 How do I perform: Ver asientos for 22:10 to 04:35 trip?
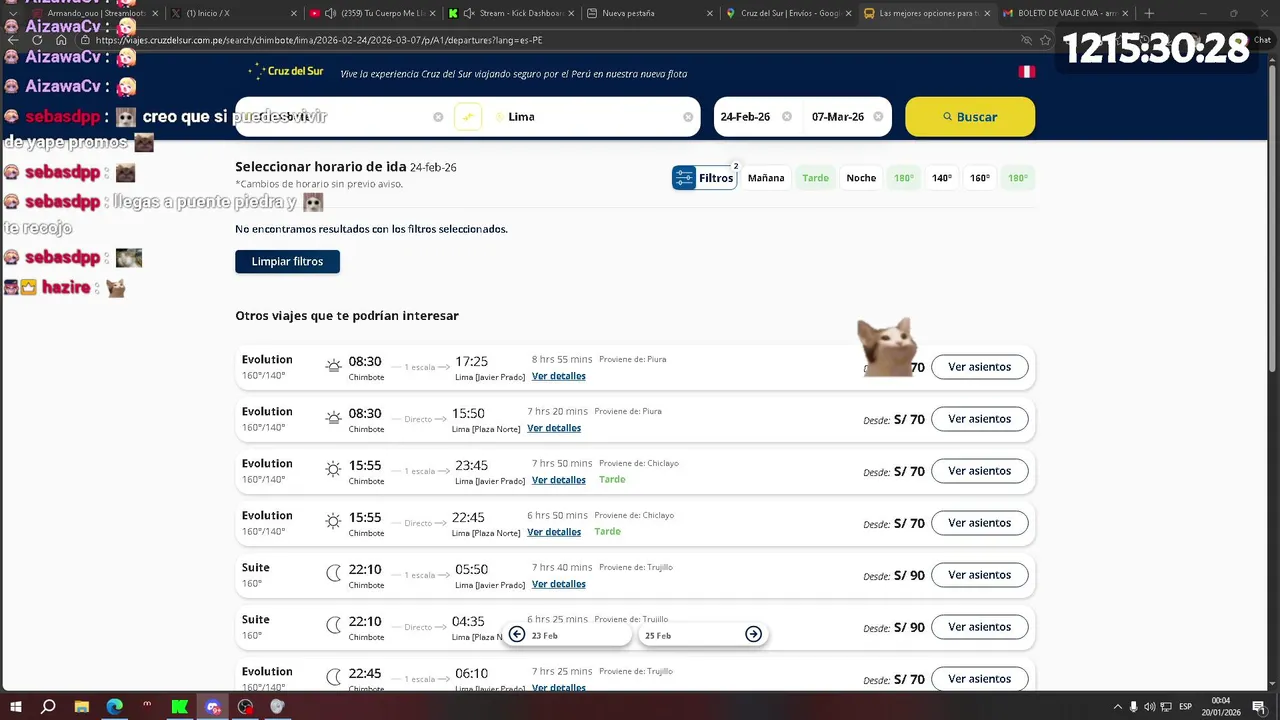click(x=979, y=627)
